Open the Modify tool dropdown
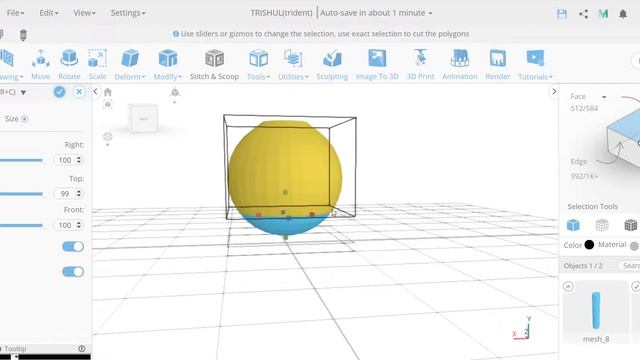640x360 pixels. click(168, 64)
